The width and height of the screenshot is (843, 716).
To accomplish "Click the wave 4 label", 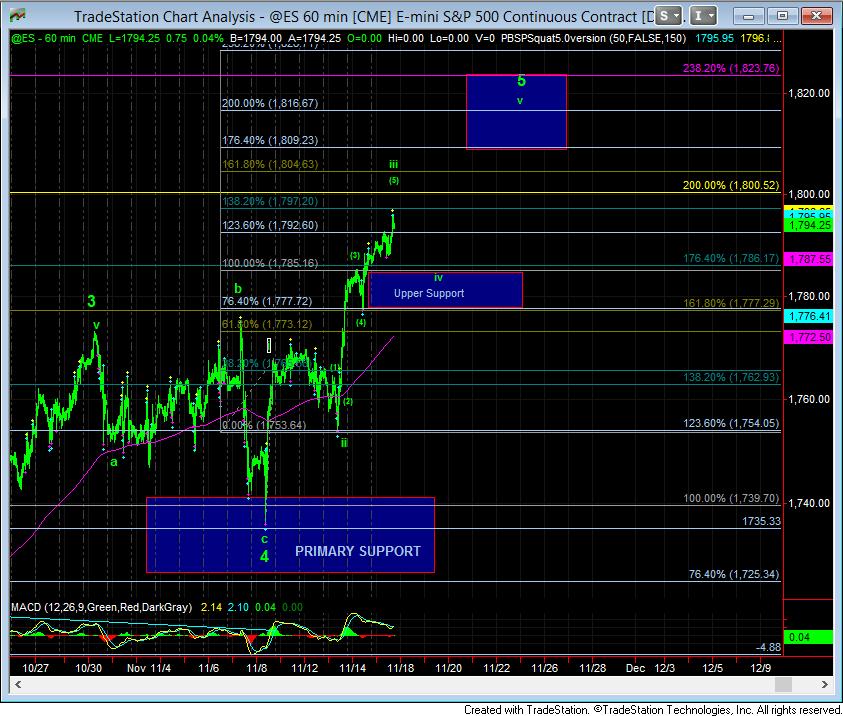I will pos(264,556).
